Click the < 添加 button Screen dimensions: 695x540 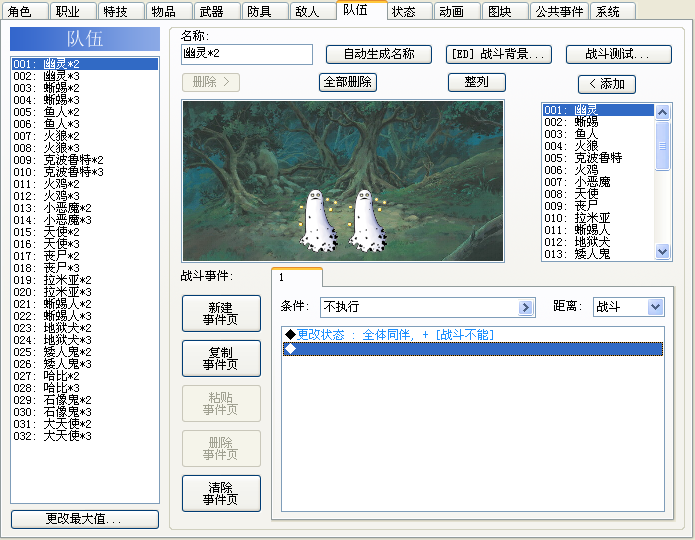tap(607, 84)
